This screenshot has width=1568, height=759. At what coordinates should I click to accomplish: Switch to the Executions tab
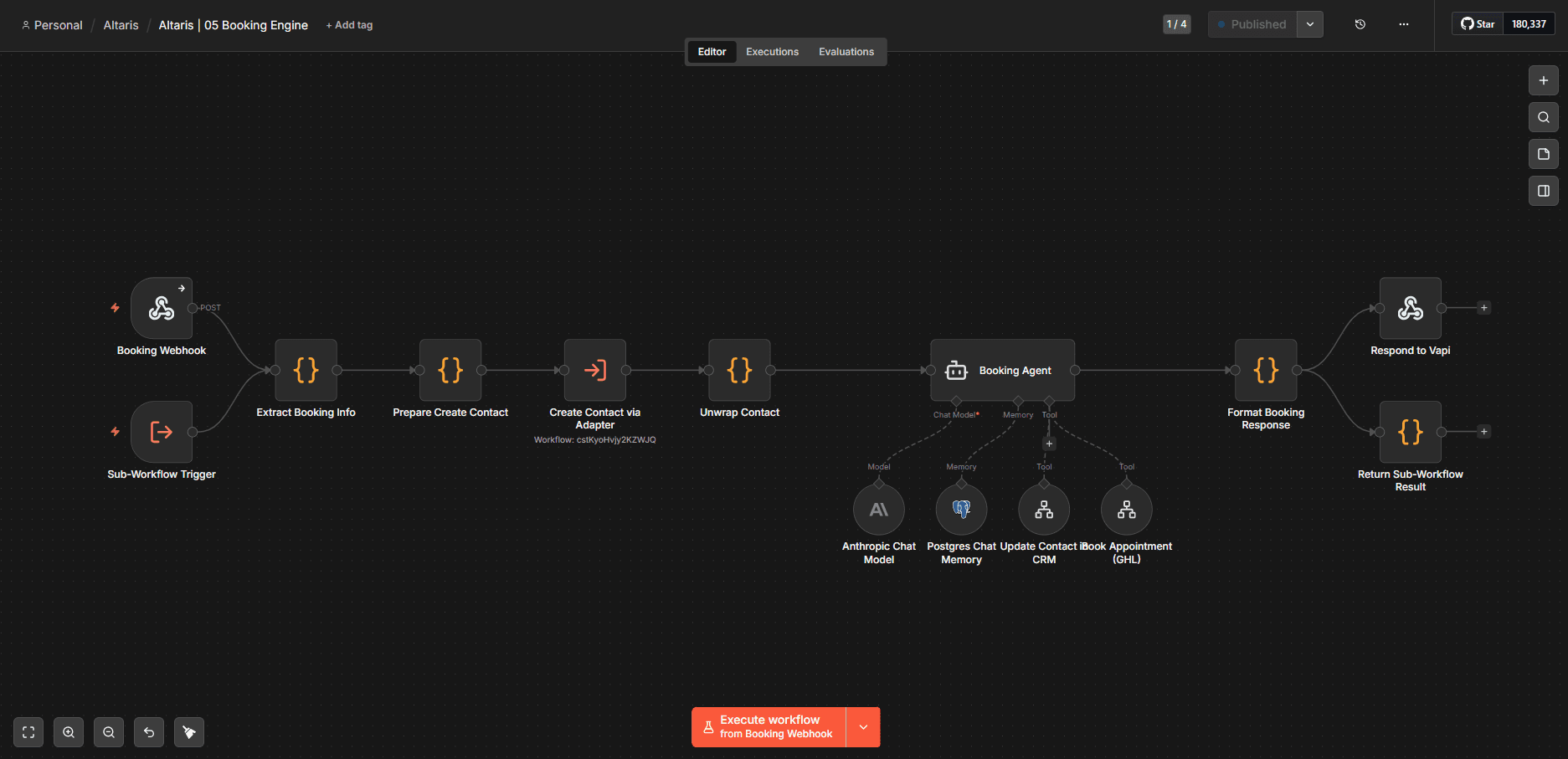[771, 51]
